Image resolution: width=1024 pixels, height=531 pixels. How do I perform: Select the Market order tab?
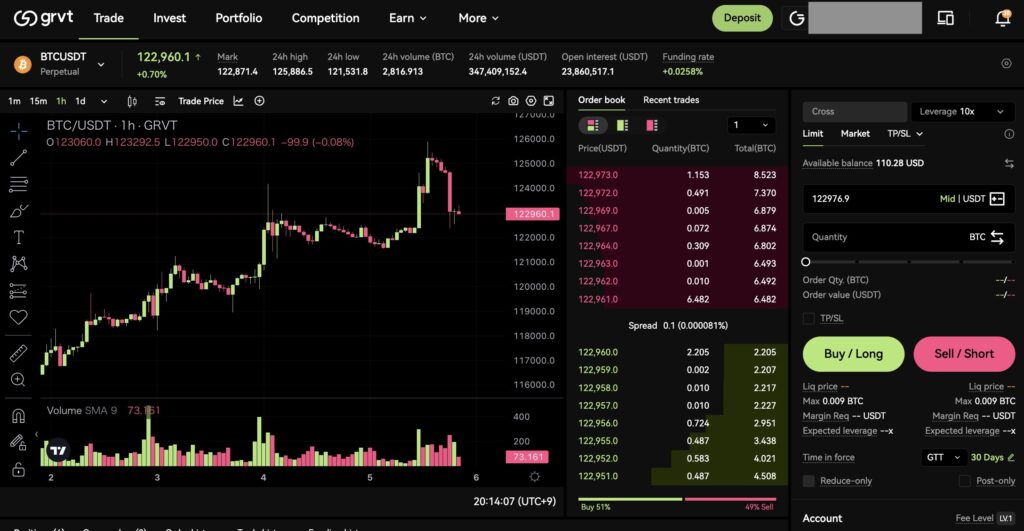click(855, 133)
